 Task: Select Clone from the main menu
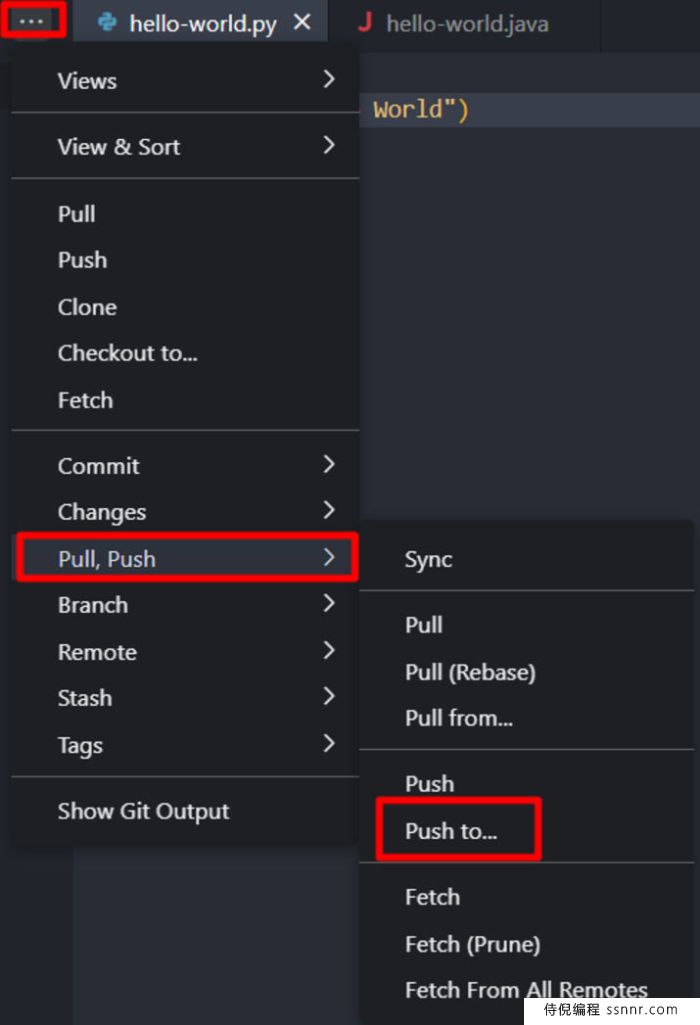pyautogui.click(x=186, y=307)
